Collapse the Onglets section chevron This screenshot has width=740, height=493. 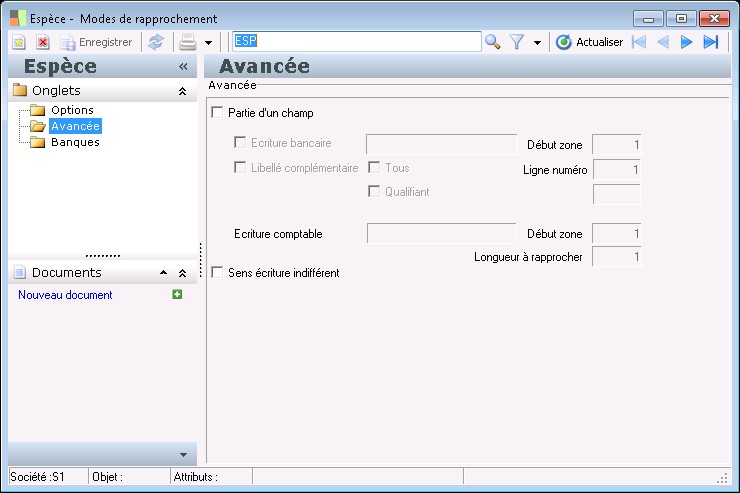(x=182, y=91)
